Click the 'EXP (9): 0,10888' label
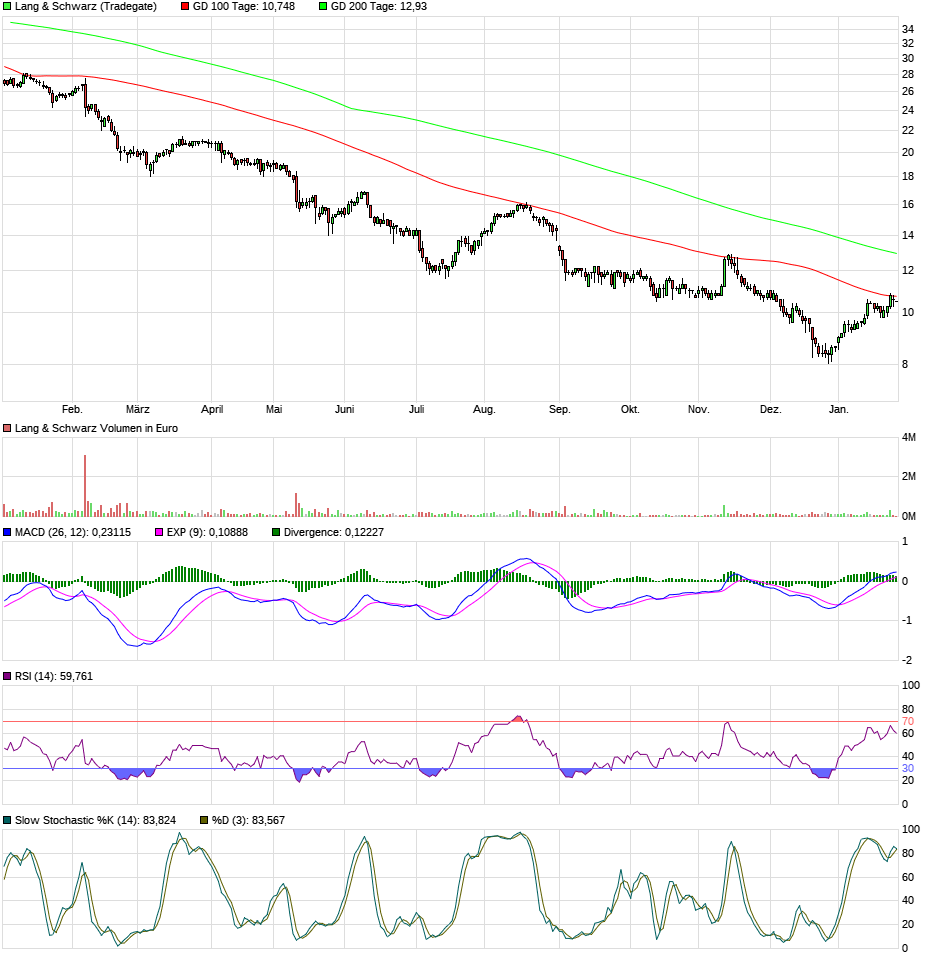940x958 pixels. point(208,533)
